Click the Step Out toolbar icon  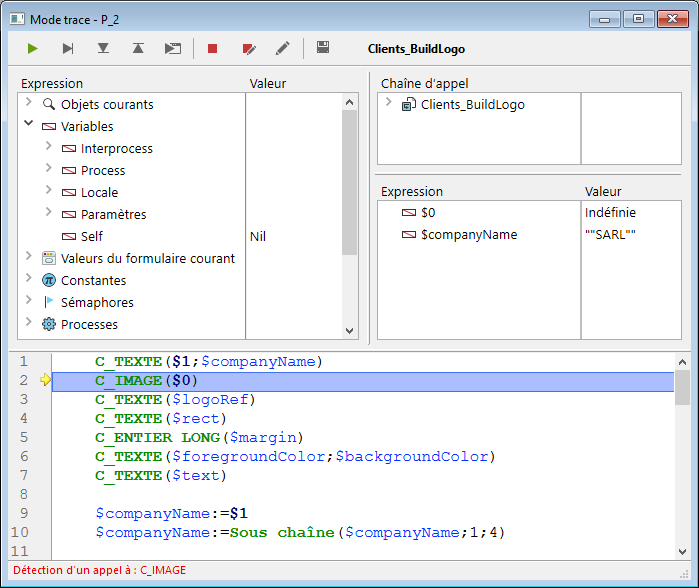(x=138, y=48)
